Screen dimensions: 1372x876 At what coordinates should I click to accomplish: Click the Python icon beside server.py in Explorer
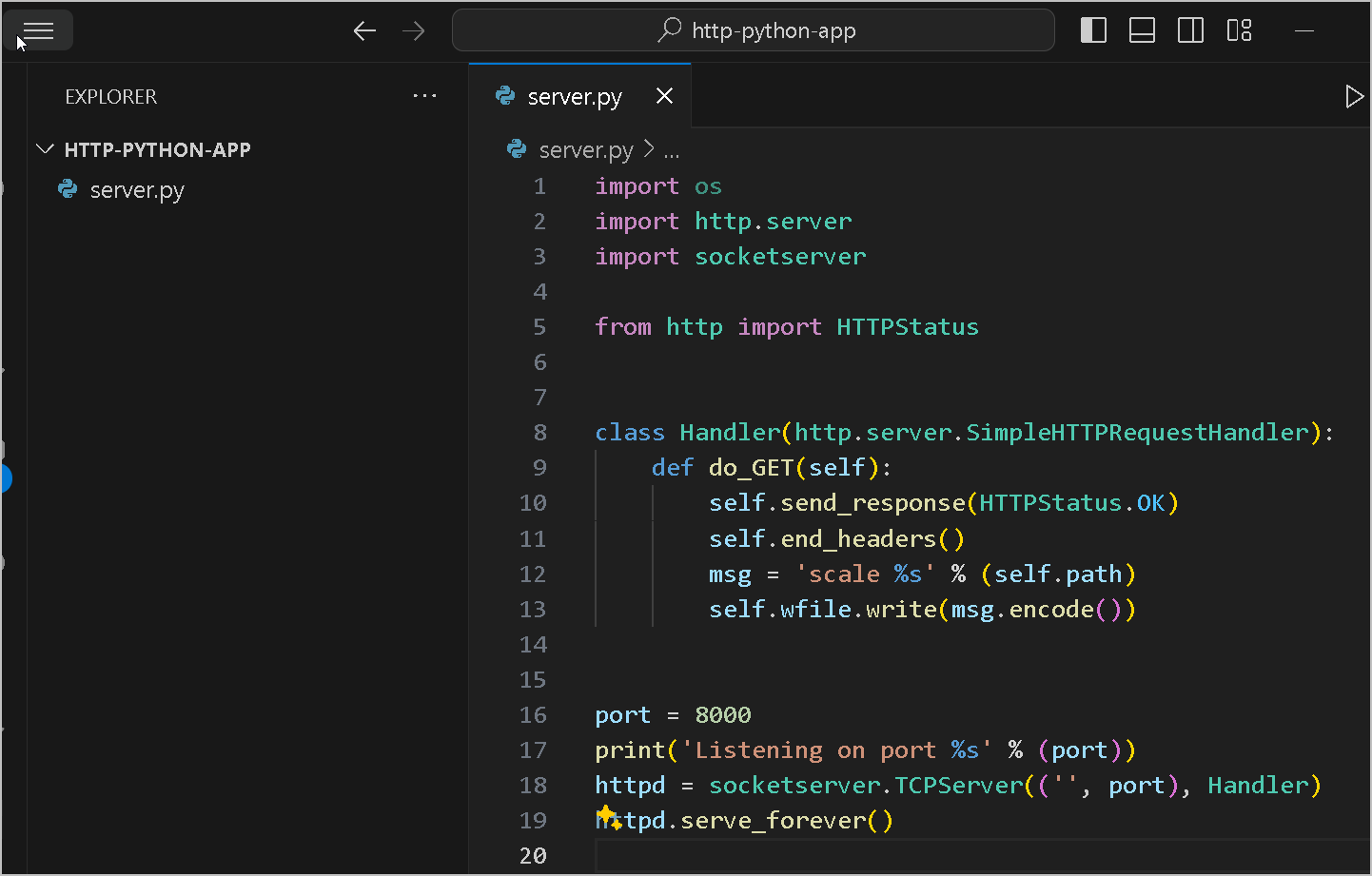68,189
